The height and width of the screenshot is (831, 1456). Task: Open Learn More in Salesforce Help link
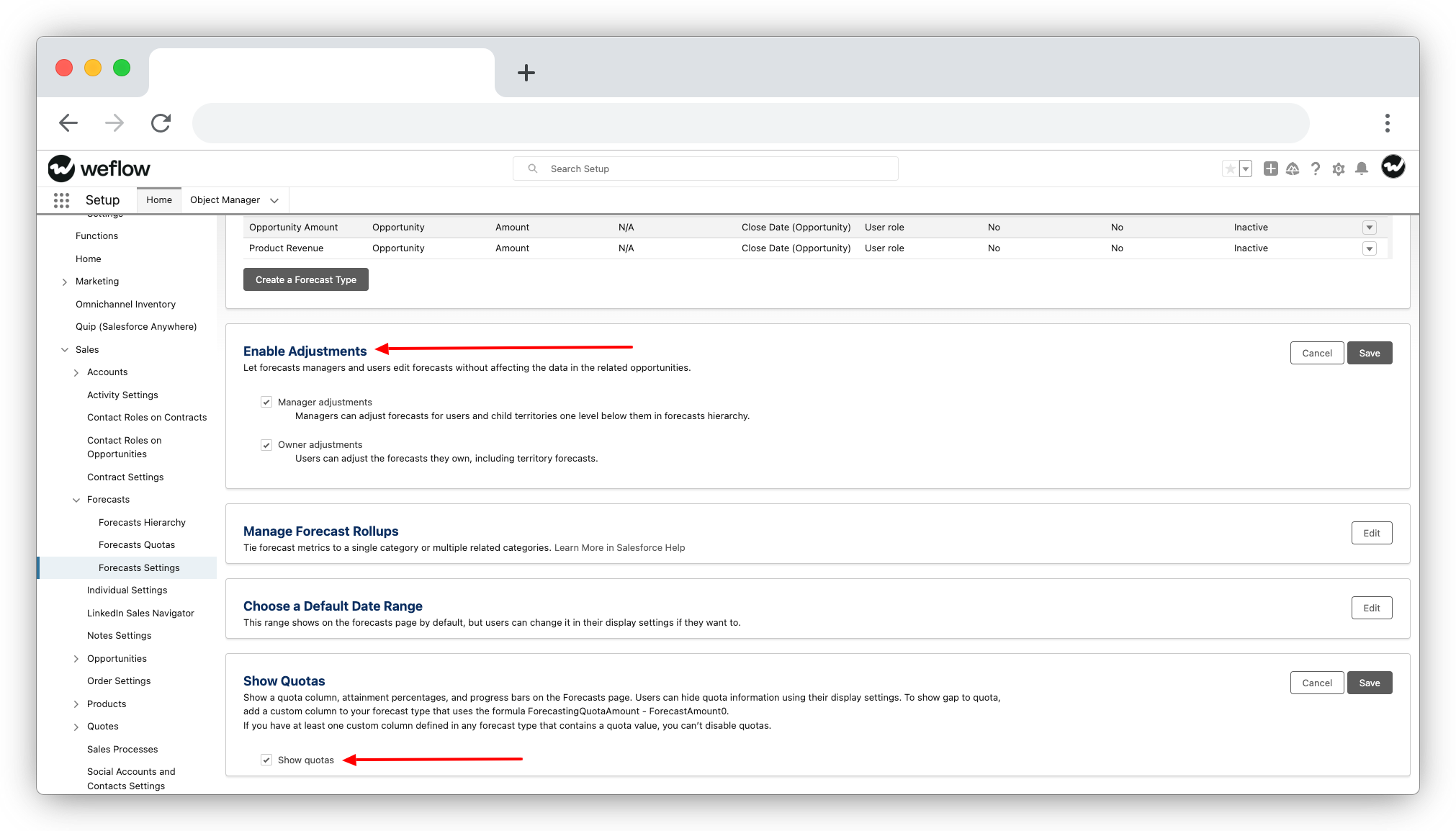619,547
